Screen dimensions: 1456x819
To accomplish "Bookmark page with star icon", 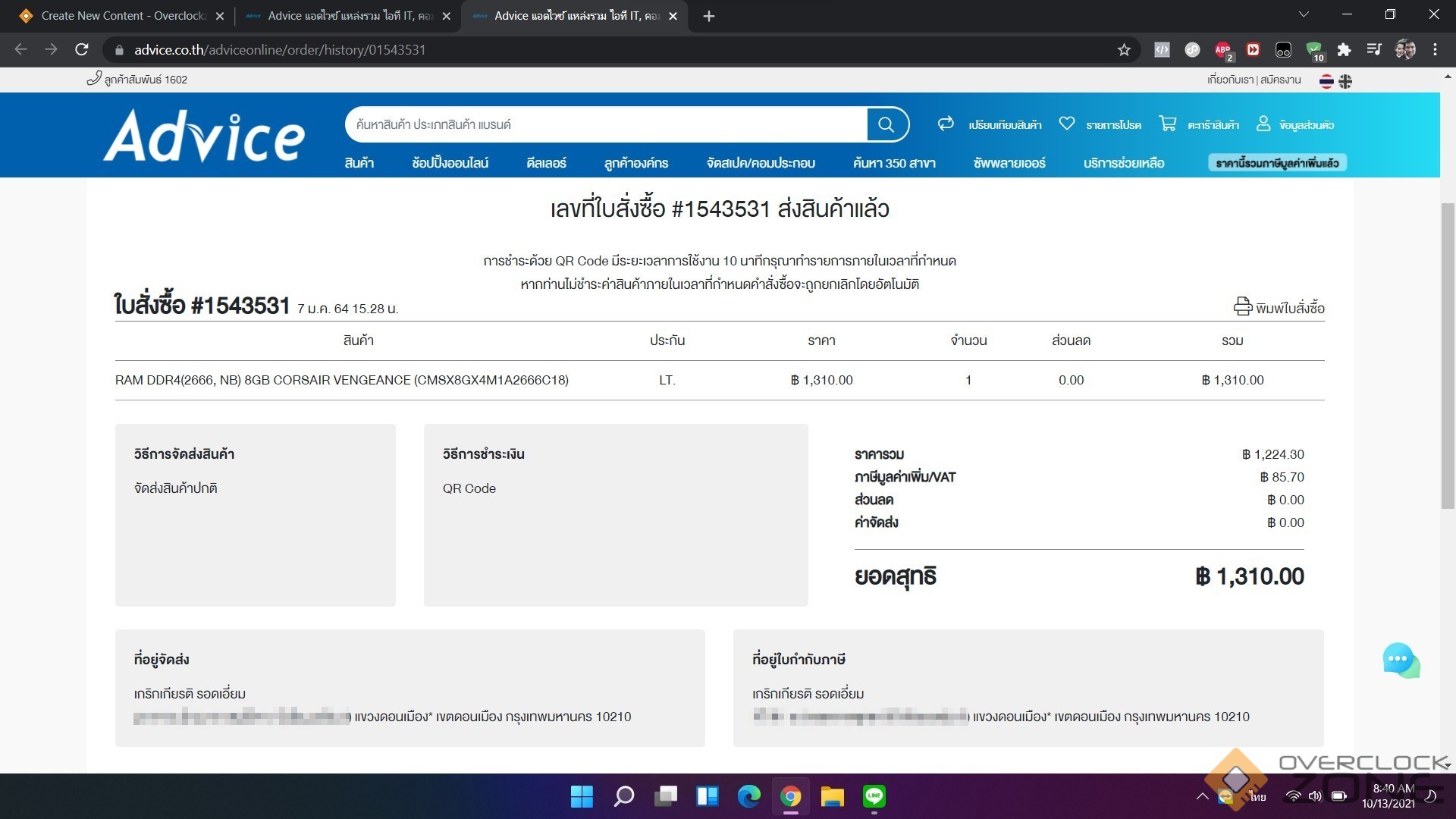I will pos(1124,50).
